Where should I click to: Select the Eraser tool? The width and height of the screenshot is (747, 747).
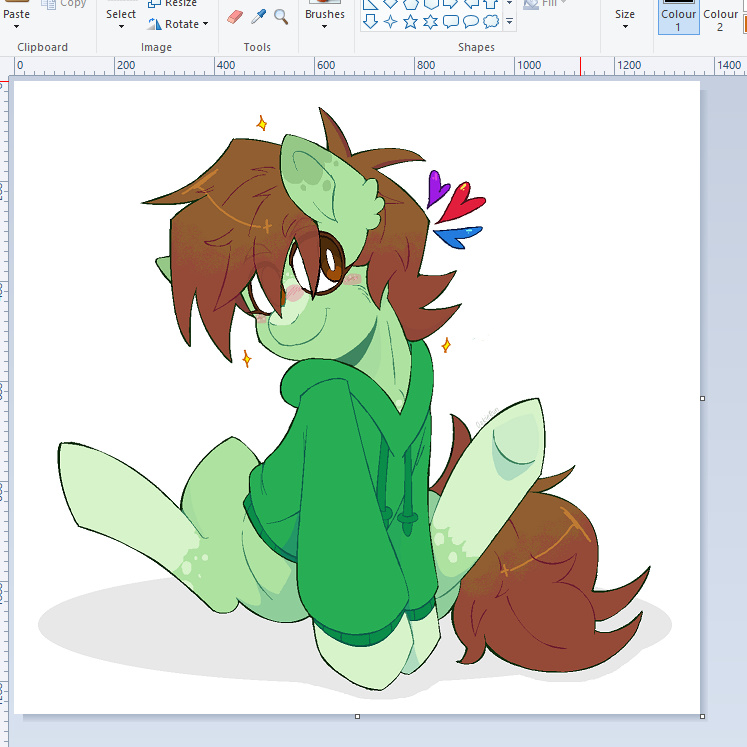[235, 17]
